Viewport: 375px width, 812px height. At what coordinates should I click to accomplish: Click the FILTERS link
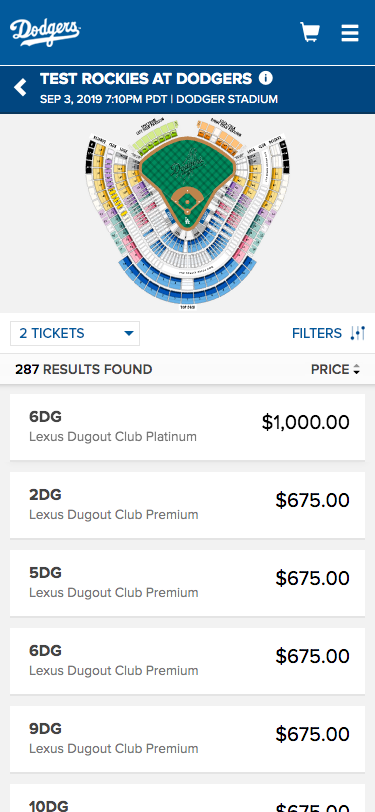317,333
